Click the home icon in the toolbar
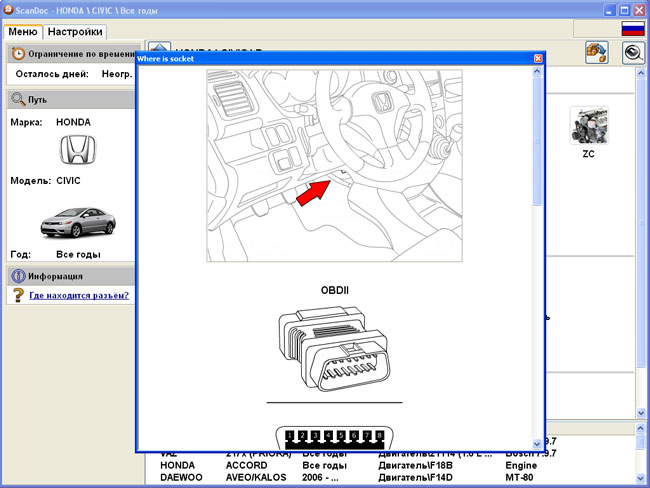The height and width of the screenshot is (488, 650). click(x=158, y=52)
